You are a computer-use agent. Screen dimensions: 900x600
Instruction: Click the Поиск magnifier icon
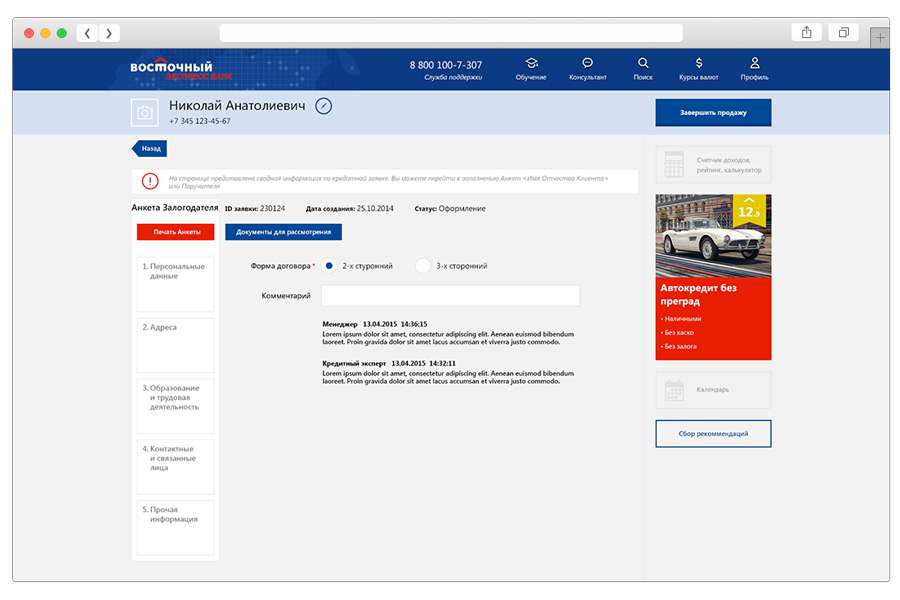(x=643, y=63)
